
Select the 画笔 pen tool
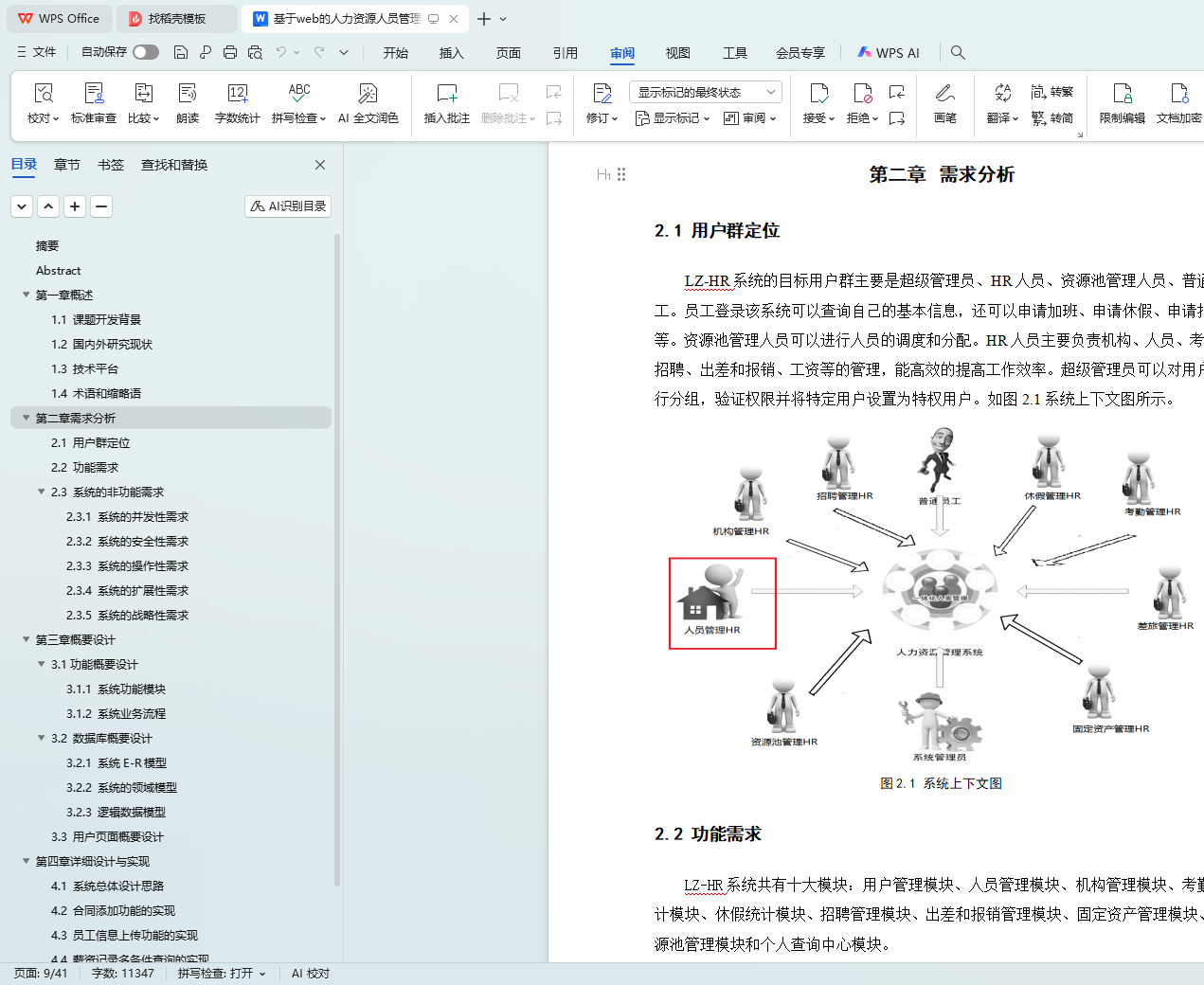(944, 103)
